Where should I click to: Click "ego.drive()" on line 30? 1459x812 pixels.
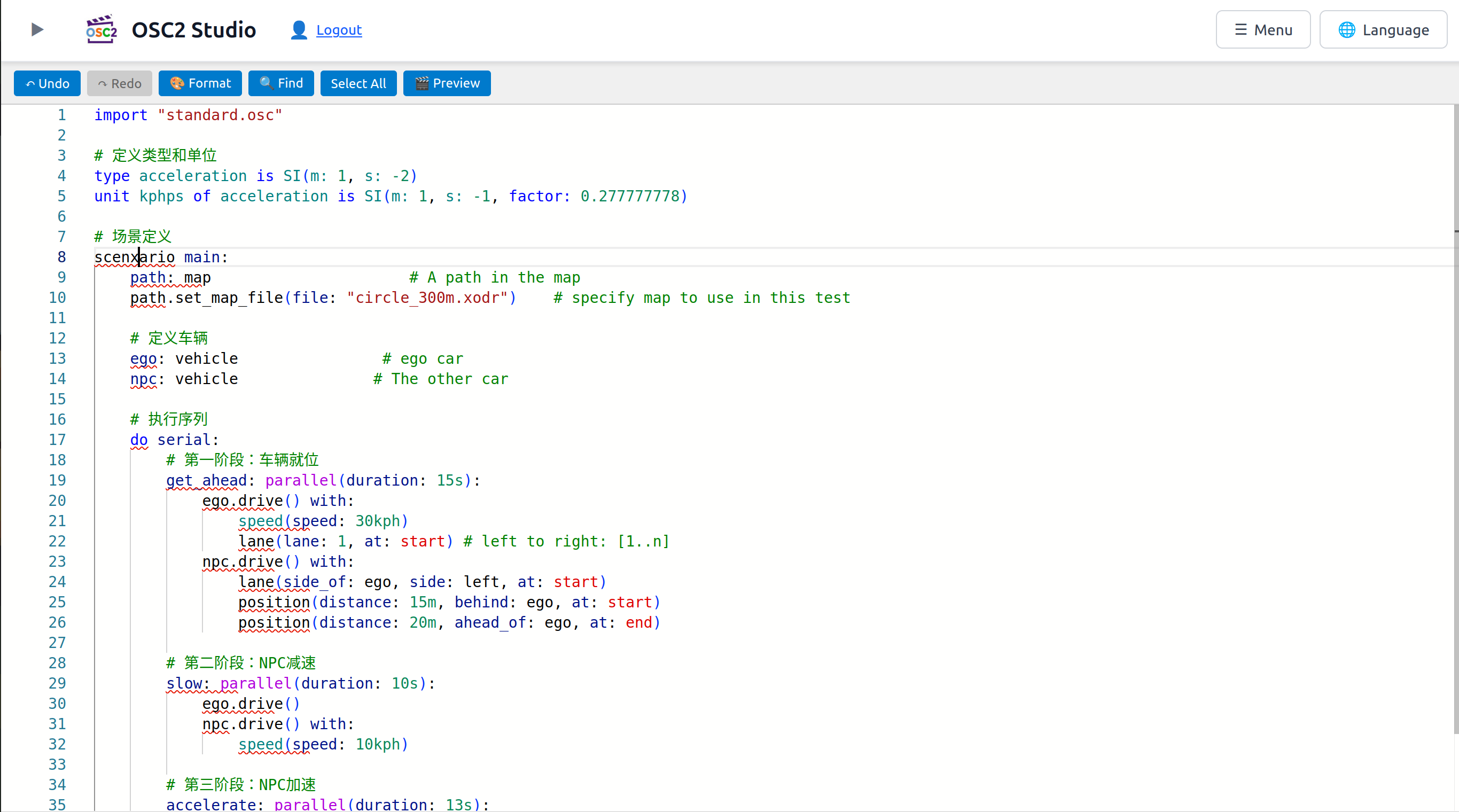(x=251, y=704)
